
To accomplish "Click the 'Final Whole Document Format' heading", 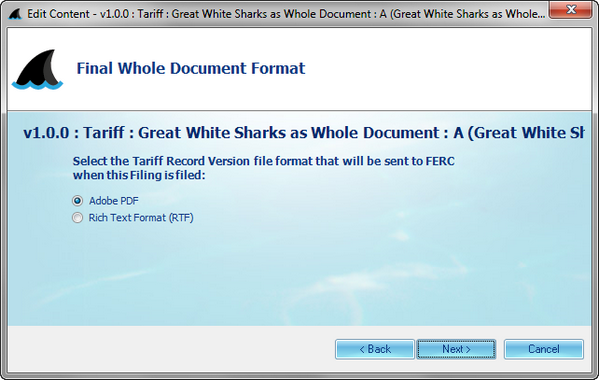I will click(191, 69).
